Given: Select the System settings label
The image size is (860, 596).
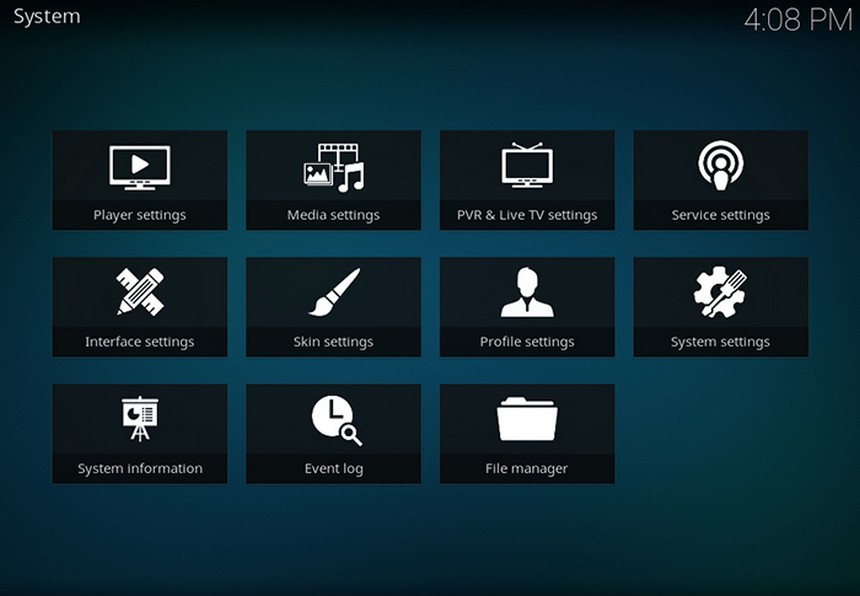Looking at the screenshot, I should [x=721, y=342].
